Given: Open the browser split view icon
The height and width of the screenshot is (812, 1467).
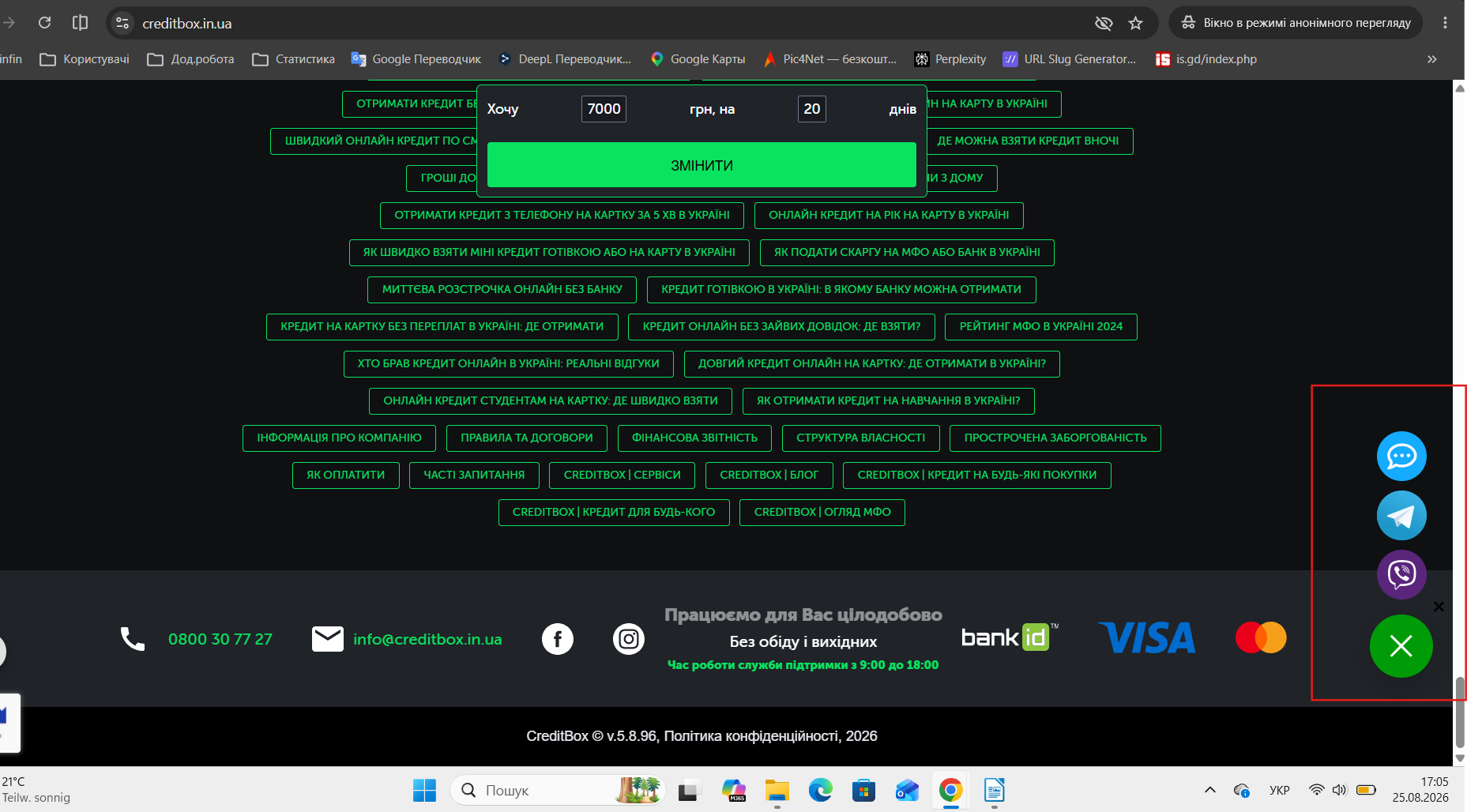Looking at the screenshot, I should (x=80, y=23).
